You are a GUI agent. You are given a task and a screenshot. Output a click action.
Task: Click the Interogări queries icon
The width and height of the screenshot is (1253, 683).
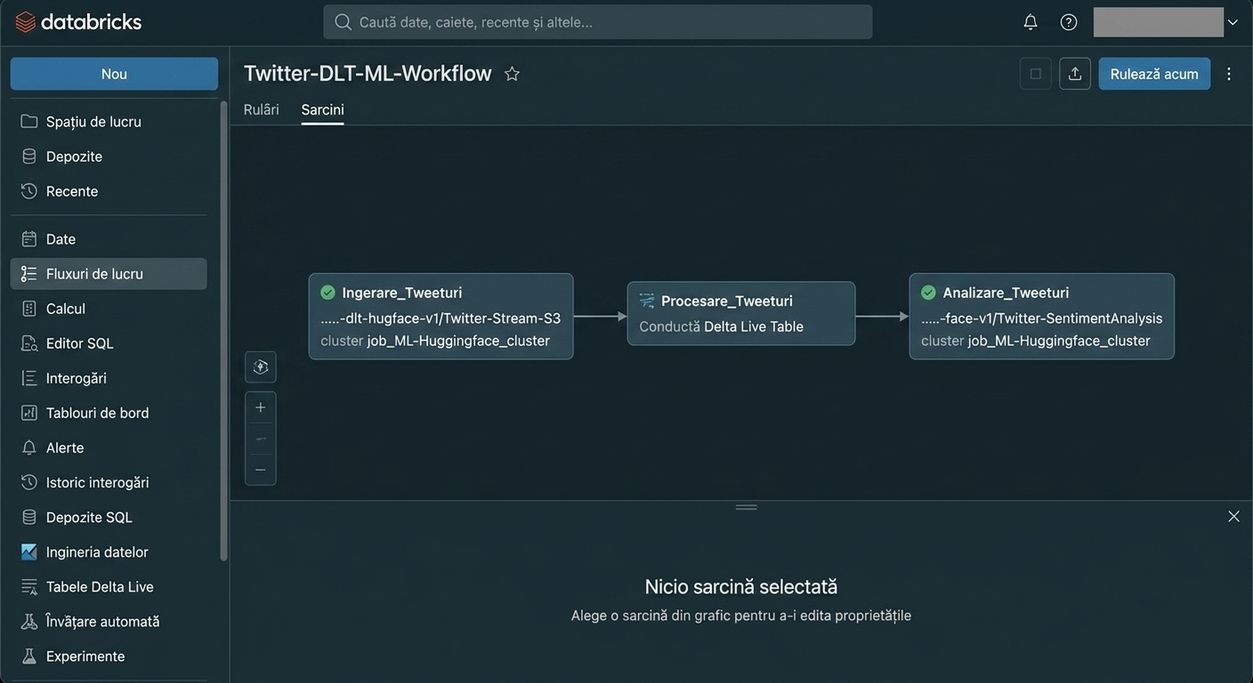pos(29,378)
